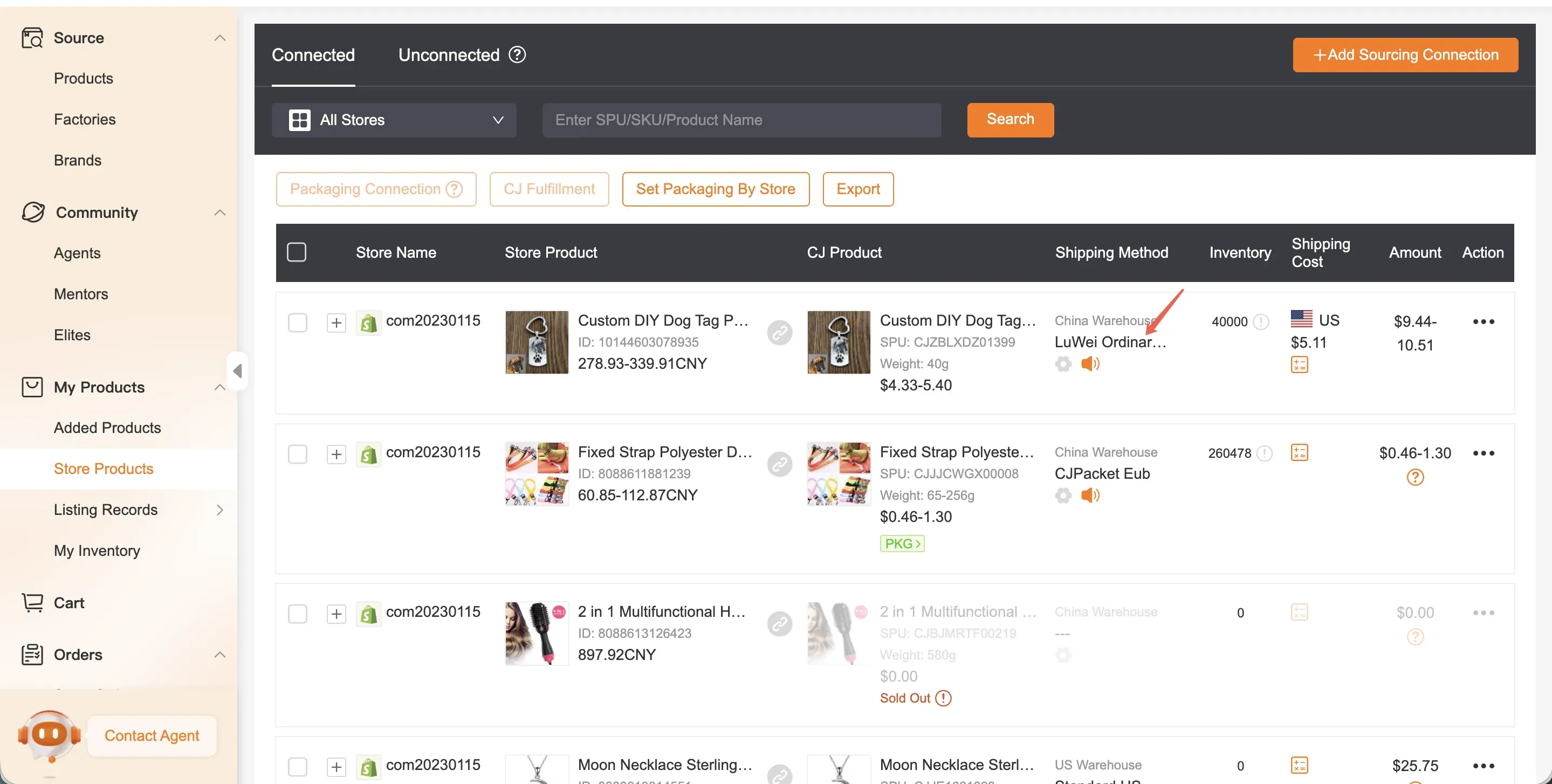1552x784 pixels.
Task: Select checkbox for Custom DIY Dog Tag row
Action: pyautogui.click(x=297, y=322)
